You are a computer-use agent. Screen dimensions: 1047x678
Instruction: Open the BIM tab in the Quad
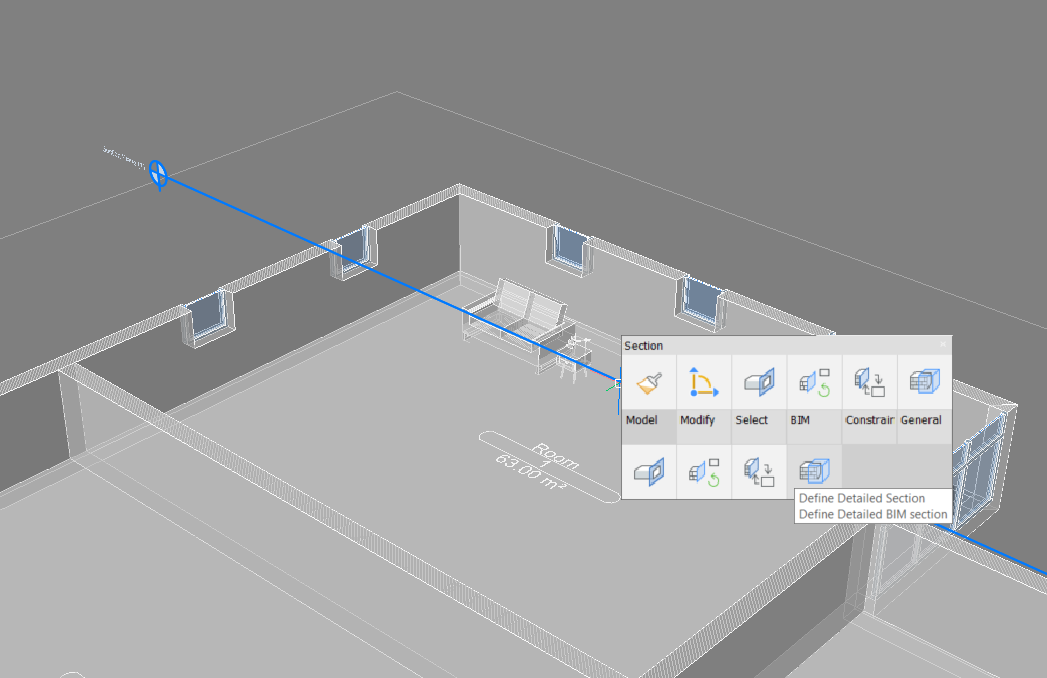click(x=800, y=421)
